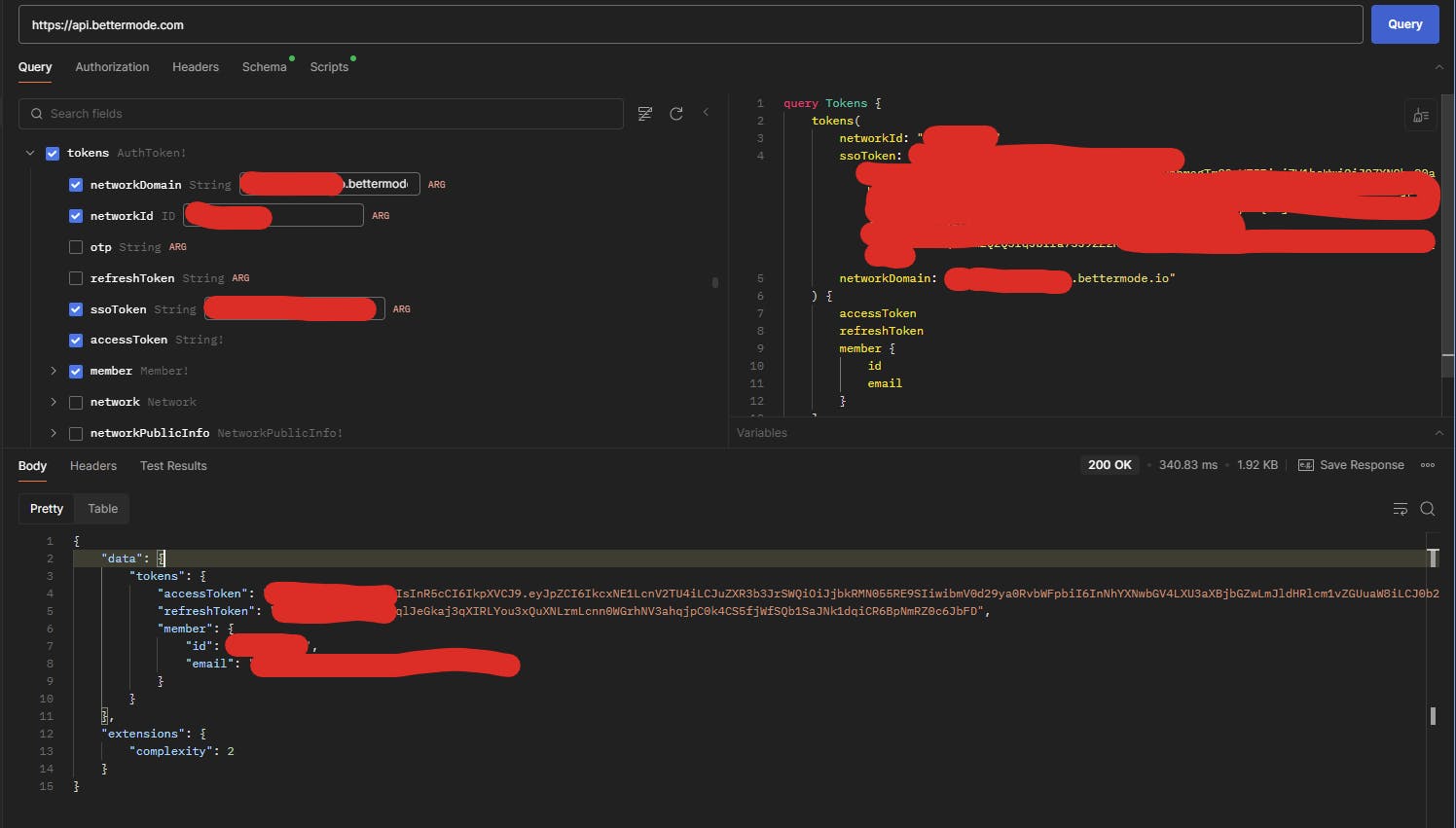Image resolution: width=1456 pixels, height=828 pixels.
Task: Click the 1.92 KB response size
Action: coord(1257,465)
